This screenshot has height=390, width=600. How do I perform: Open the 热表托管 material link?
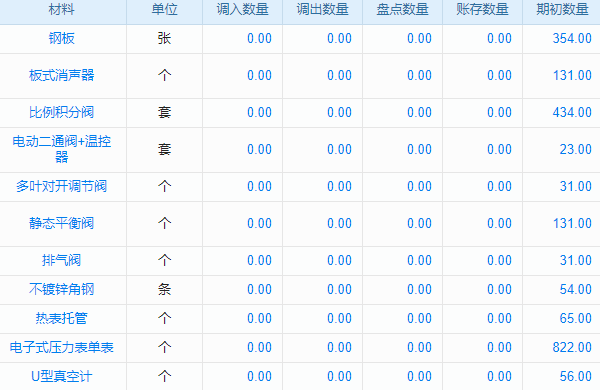[61, 318]
